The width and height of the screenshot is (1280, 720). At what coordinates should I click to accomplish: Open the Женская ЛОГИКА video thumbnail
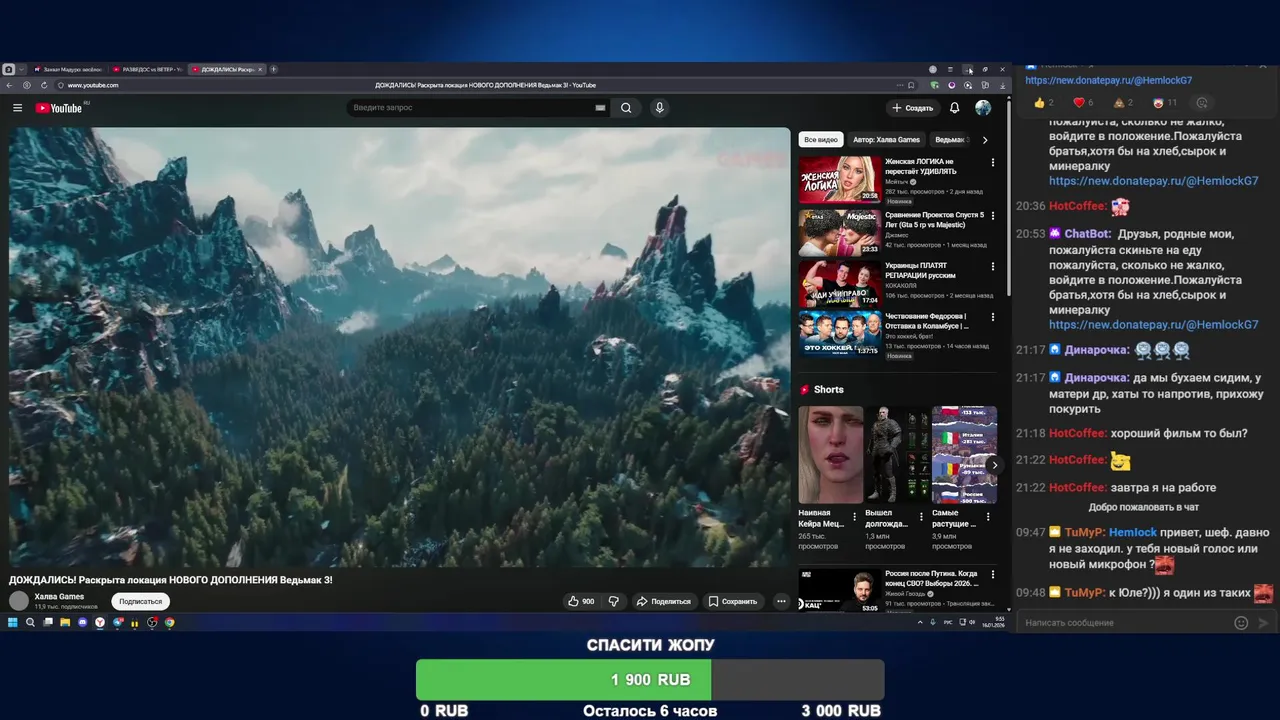pyautogui.click(x=840, y=179)
